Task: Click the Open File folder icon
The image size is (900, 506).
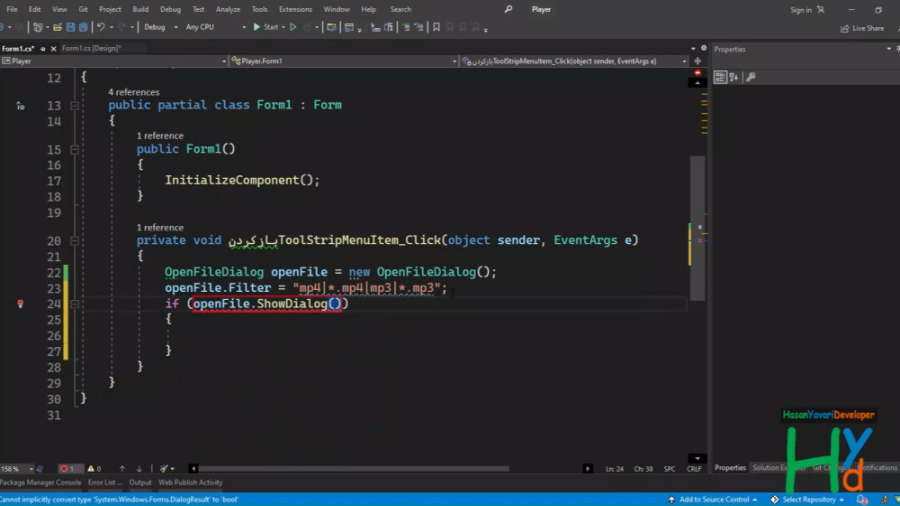Action: click(x=60, y=27)
